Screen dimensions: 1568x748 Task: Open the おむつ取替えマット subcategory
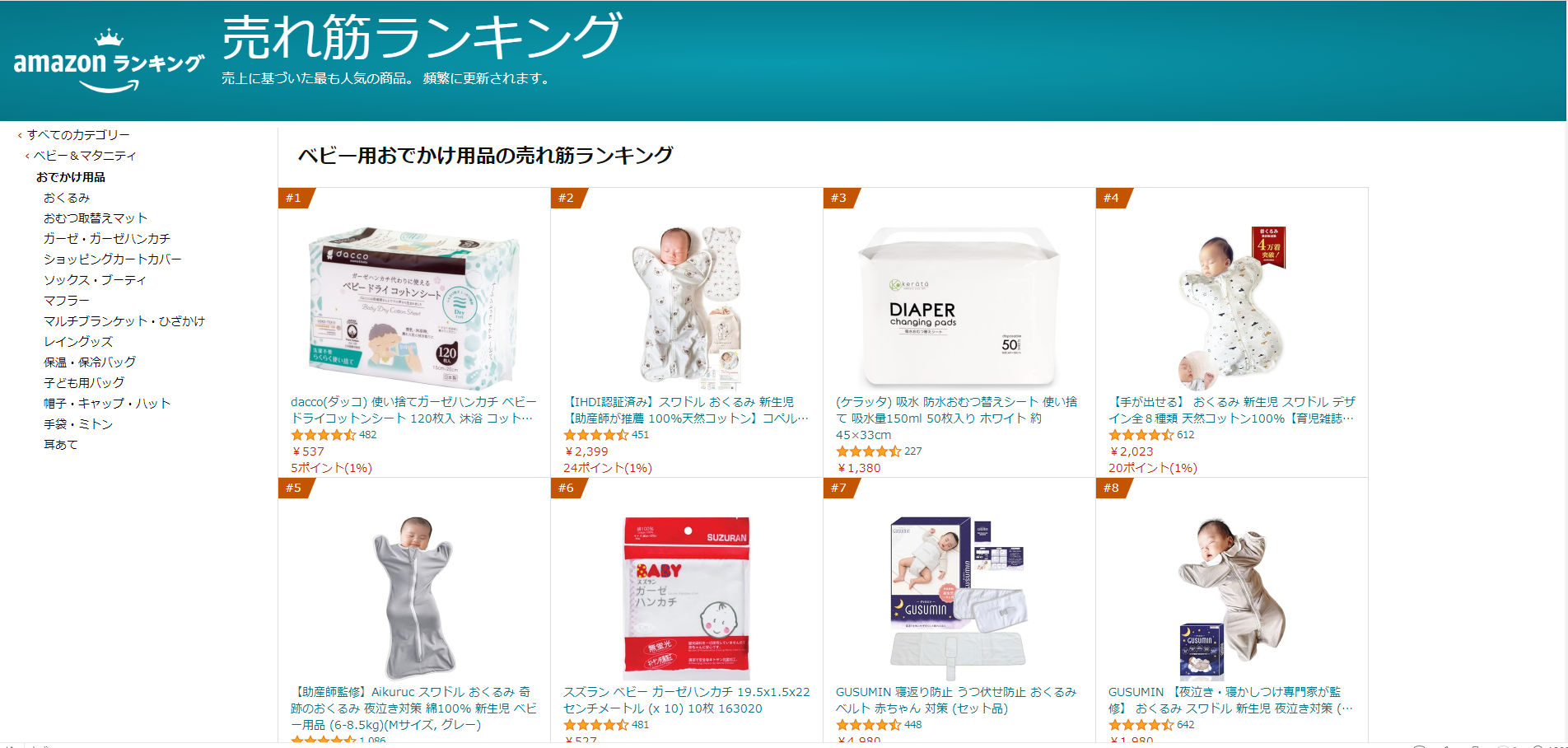[x=96, y=218]
